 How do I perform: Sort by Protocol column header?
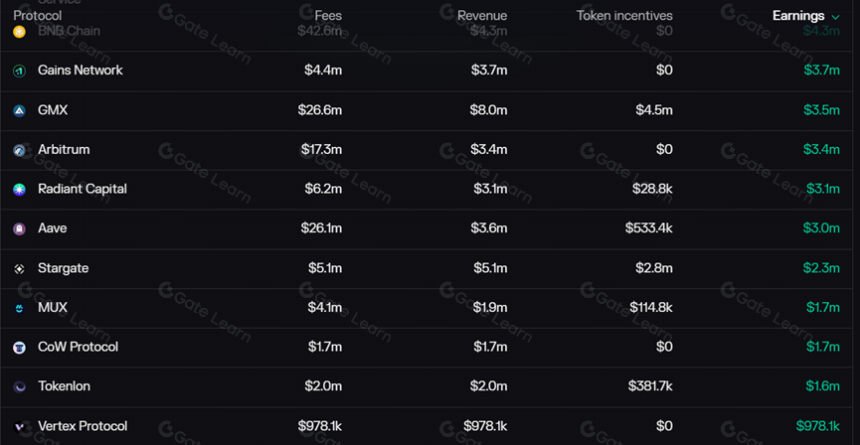pos(37,16)
